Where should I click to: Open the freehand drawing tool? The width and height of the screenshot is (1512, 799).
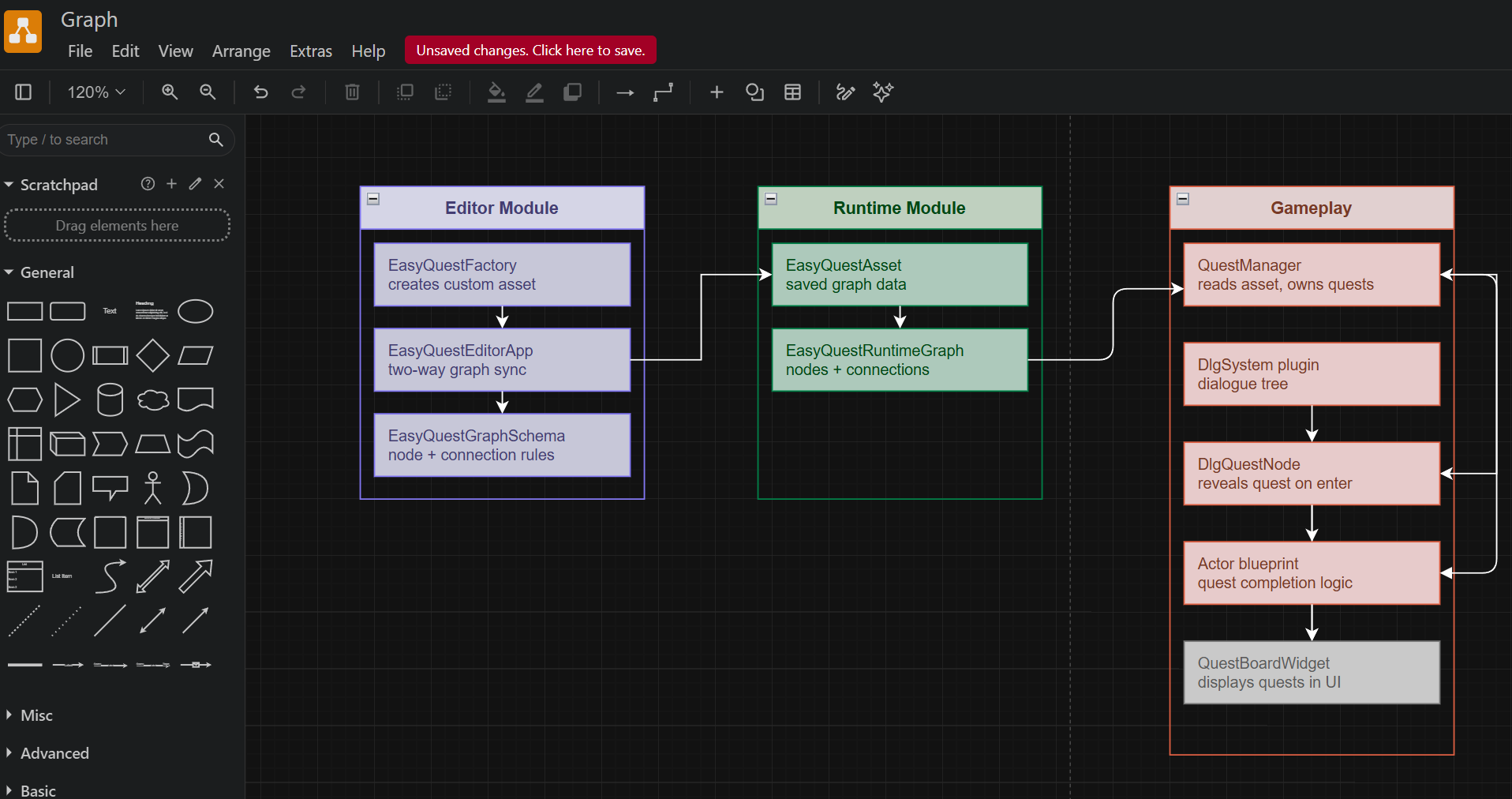pyautogui.click(x=844, y=92)
